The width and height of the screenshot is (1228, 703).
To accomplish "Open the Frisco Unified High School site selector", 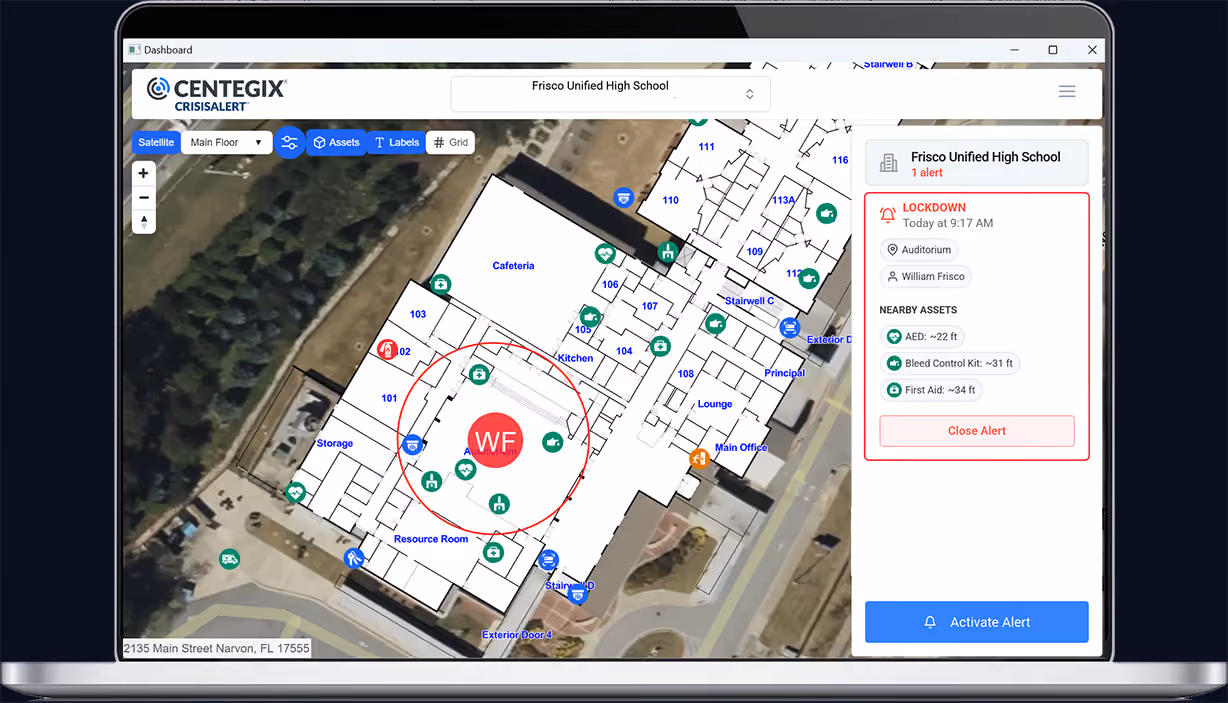I will pyautogui.click(x=610, y=93).
